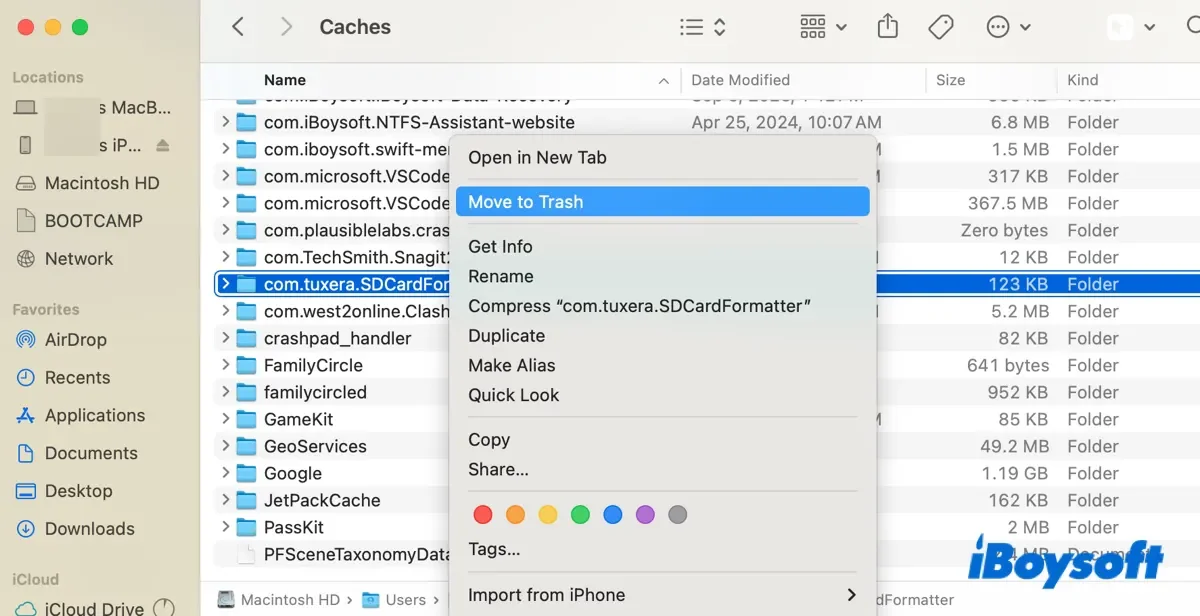Apply the purple tag color
1200x616 pixels.
[x=645, y=515]
